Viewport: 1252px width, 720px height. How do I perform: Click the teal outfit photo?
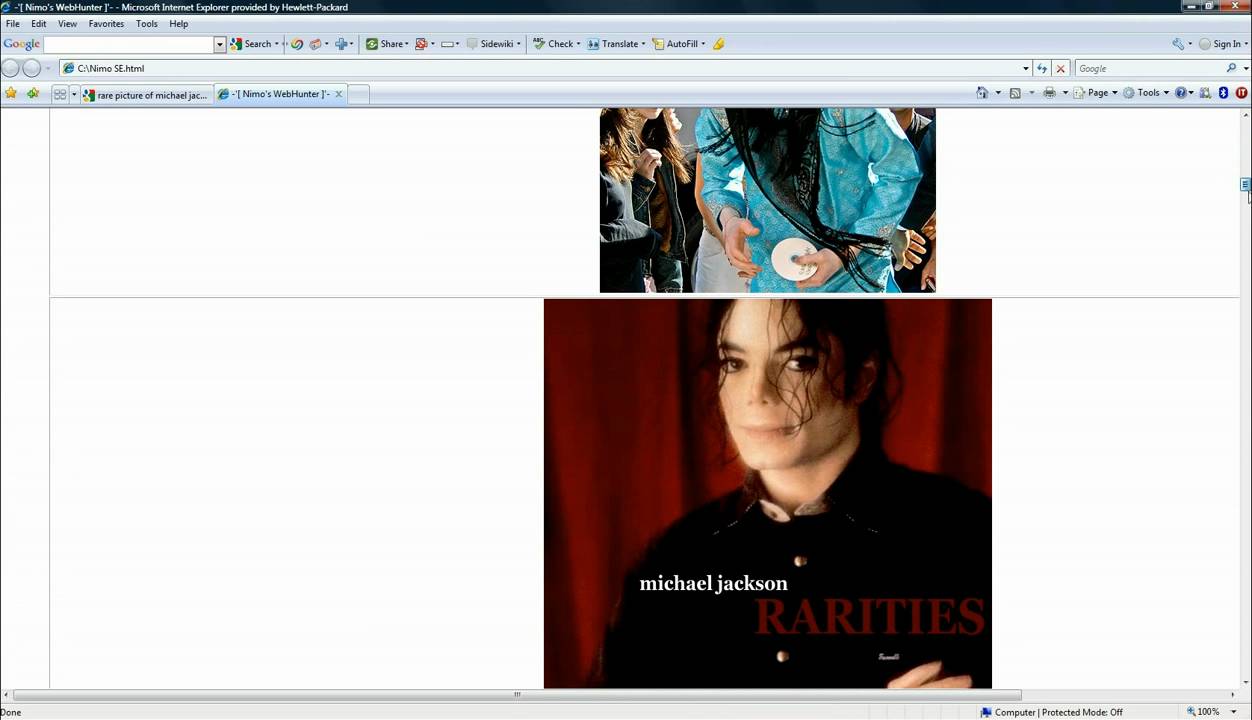(x=767, y=200)
